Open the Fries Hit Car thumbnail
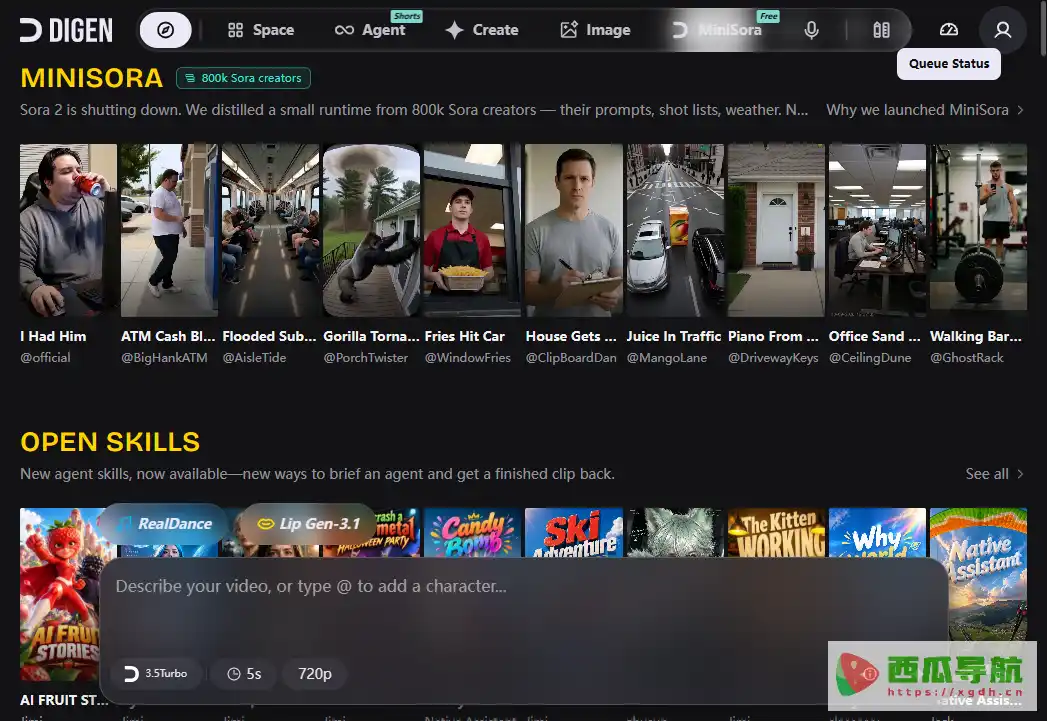1047x721 pixels. (472, 230)
